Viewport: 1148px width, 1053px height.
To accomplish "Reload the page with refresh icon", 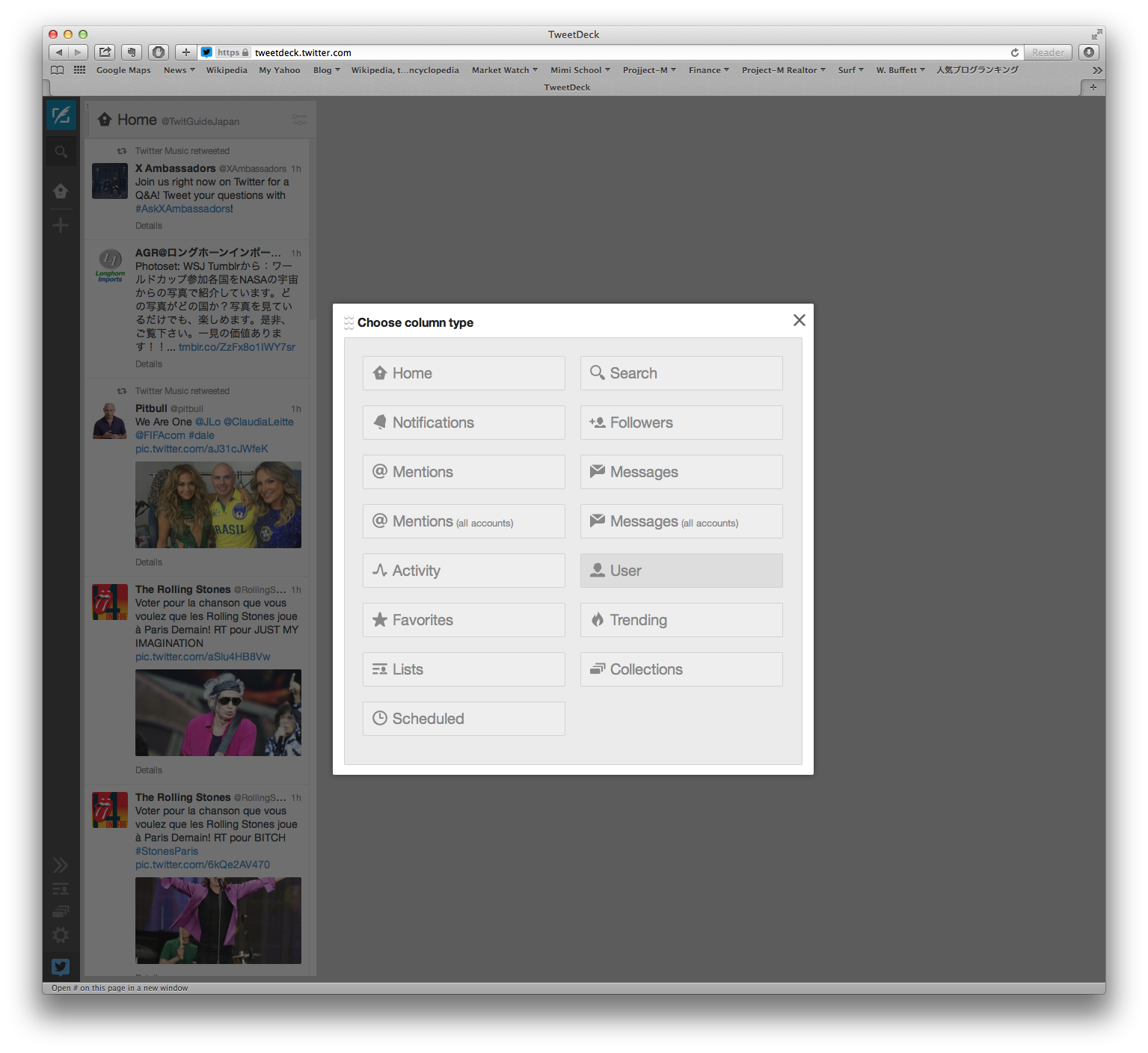I will click(1015, 52).
